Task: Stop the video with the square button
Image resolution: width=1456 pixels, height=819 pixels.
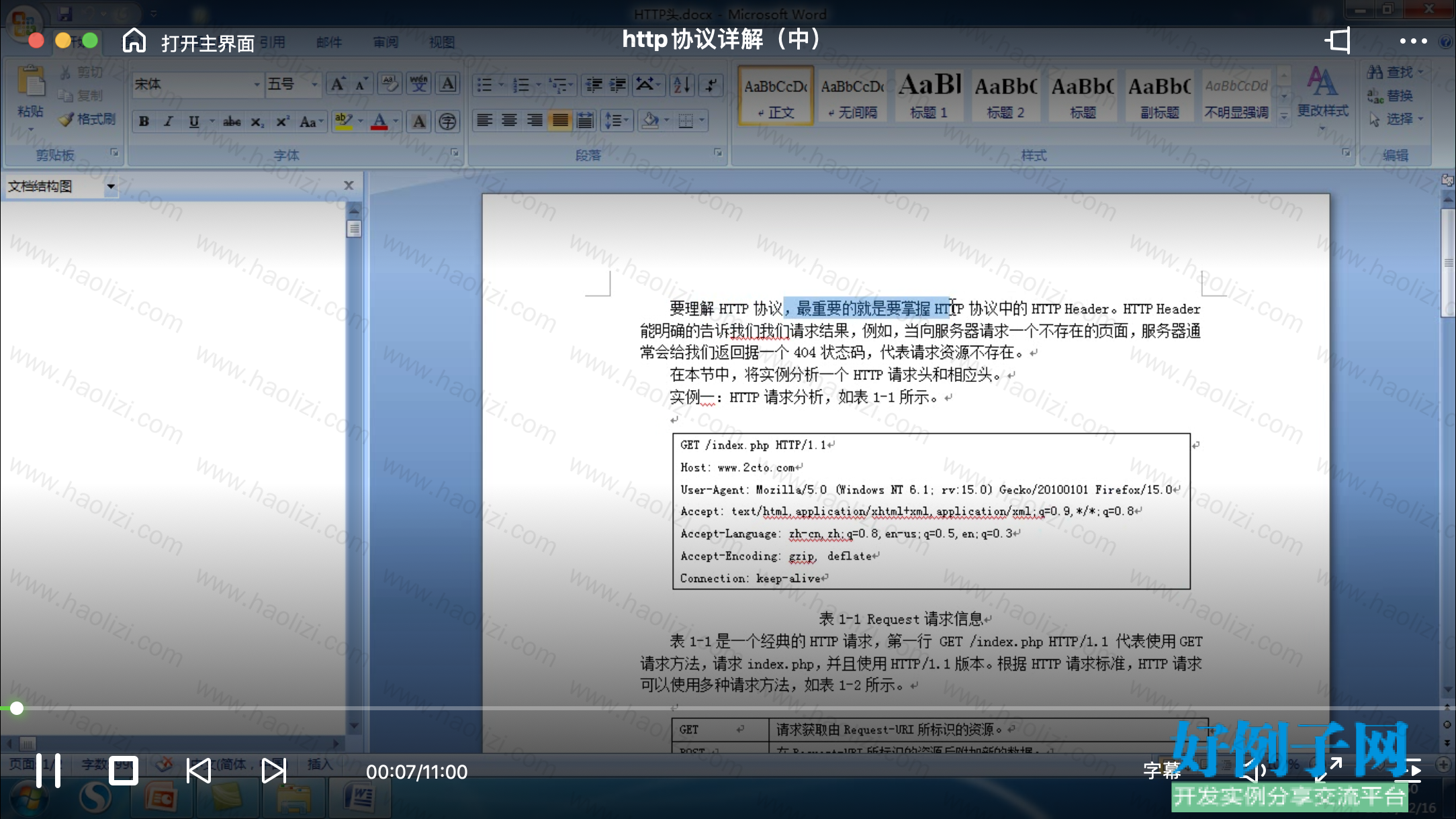Action: click(123, 771)
